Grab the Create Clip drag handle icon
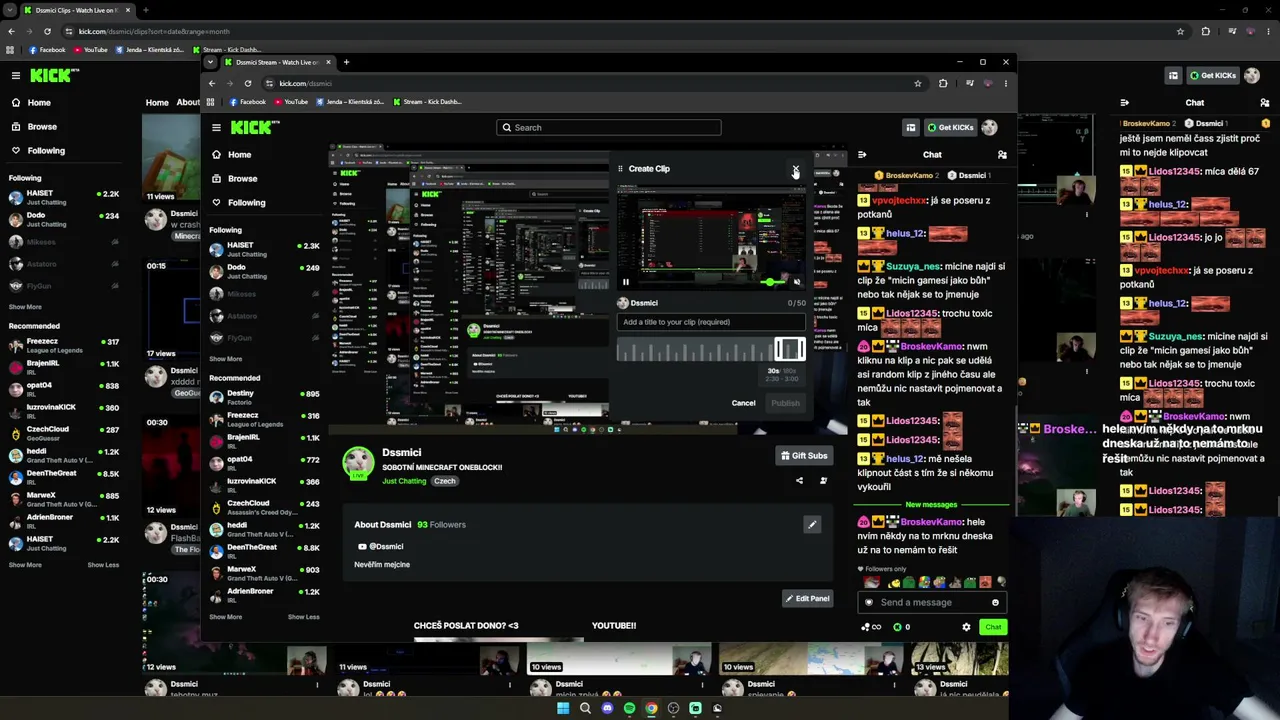The height and width of the screenshot is (720, 1280). click(620, 169)
